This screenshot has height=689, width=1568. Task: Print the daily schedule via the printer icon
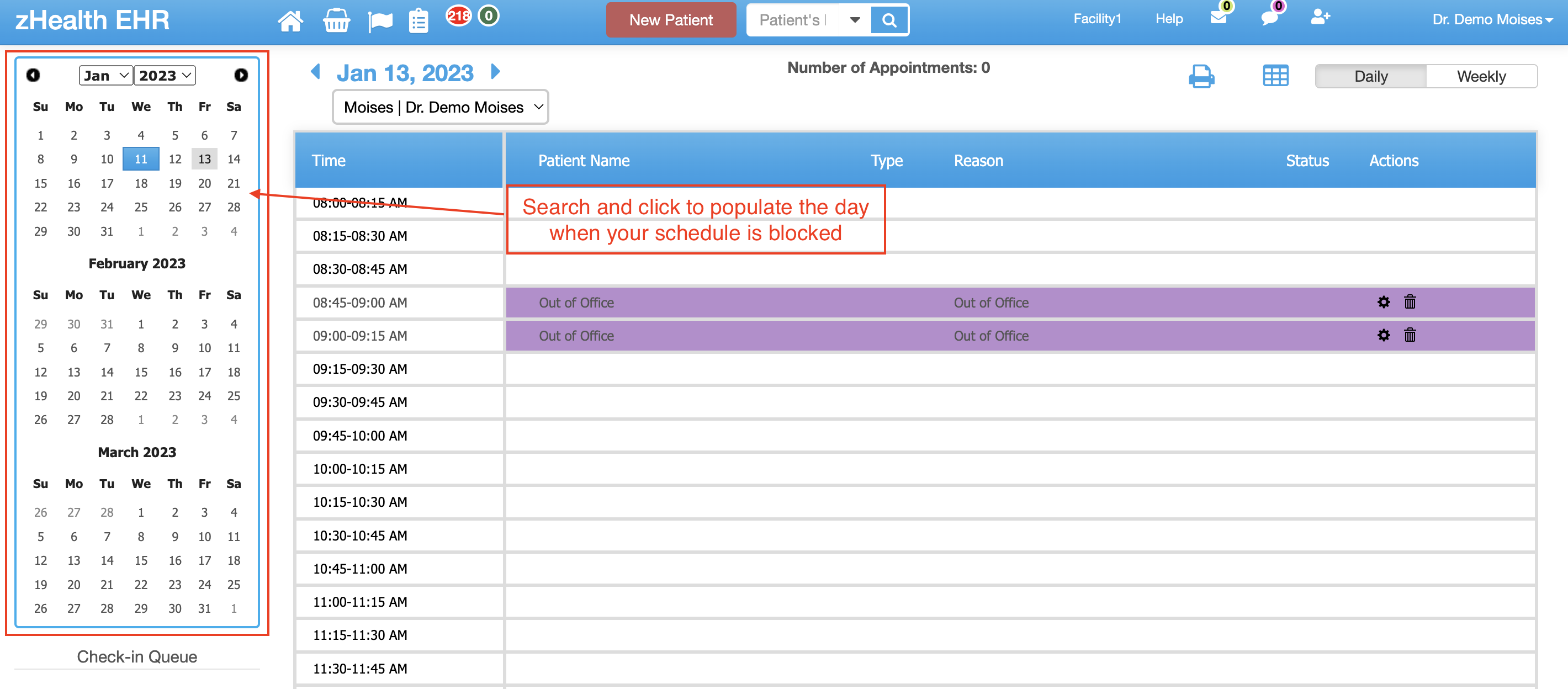point(1202,76)
